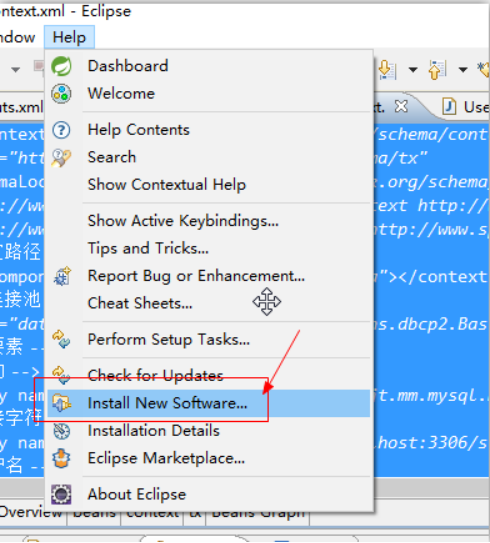This screenshot has width=490, height=543.
Task: Open Installation Details
Action: tap(209, 431)
